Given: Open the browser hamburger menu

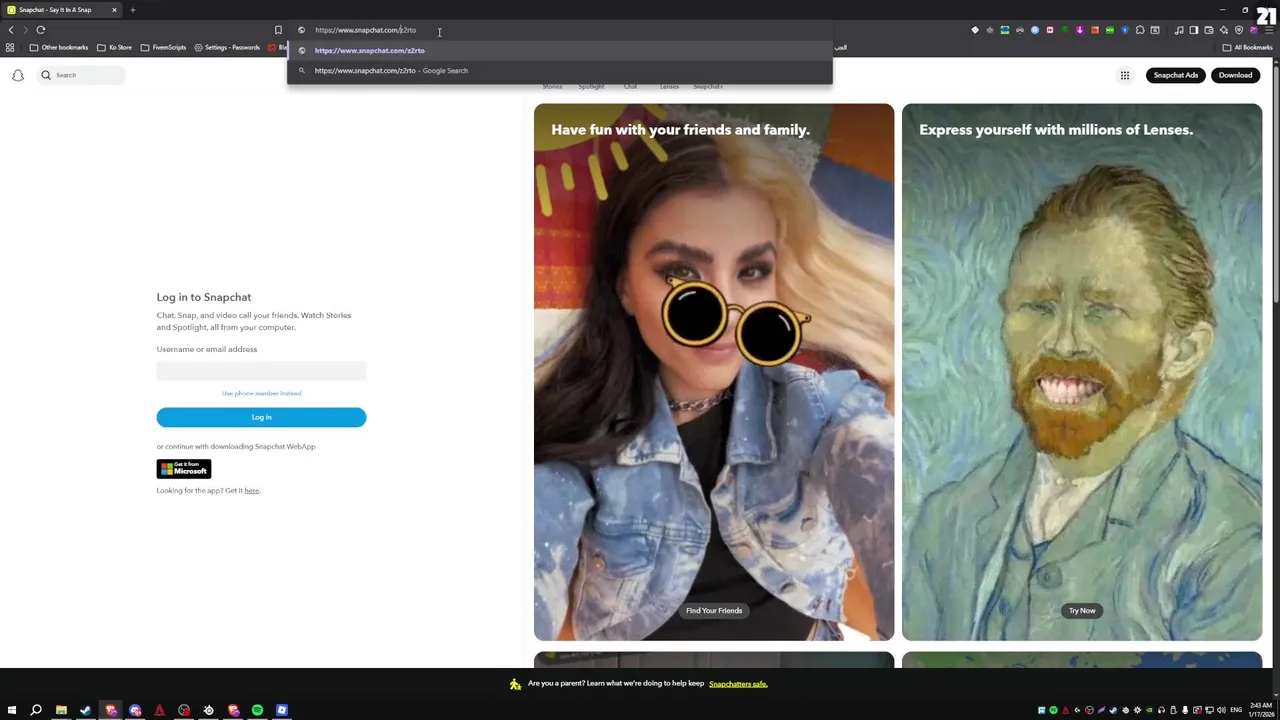Looking at the screenshot, I should 1269,30.
